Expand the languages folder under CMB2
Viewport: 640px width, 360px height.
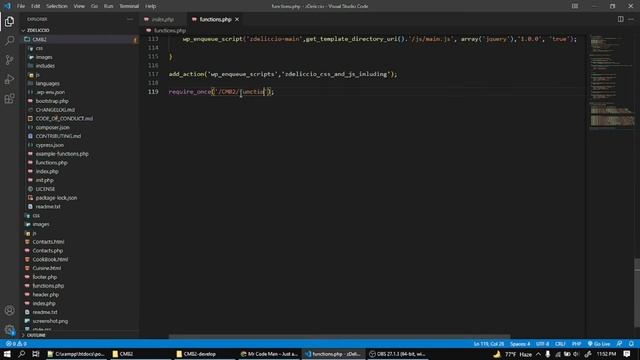[x=47, y=83]
